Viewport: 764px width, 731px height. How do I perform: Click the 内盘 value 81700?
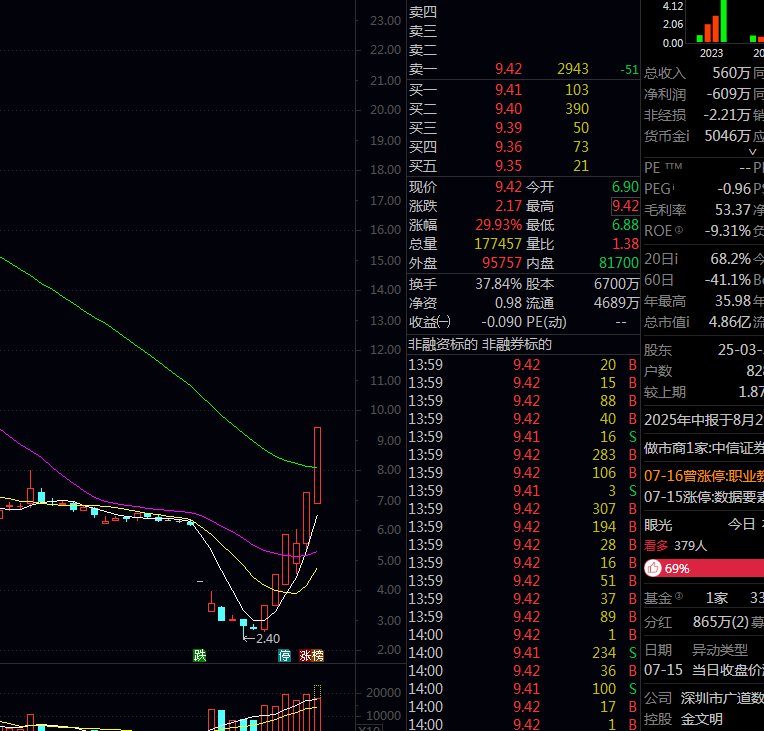[619, 263]
